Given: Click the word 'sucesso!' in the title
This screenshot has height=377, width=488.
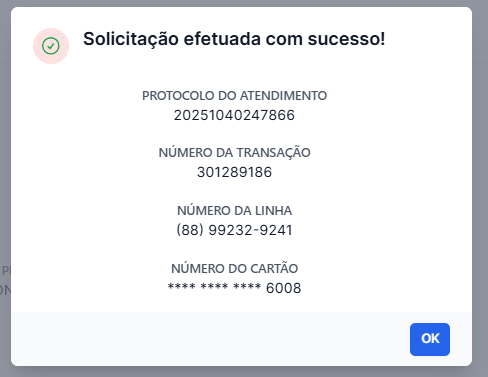Looking at the screenshot, I should [346, 39].
